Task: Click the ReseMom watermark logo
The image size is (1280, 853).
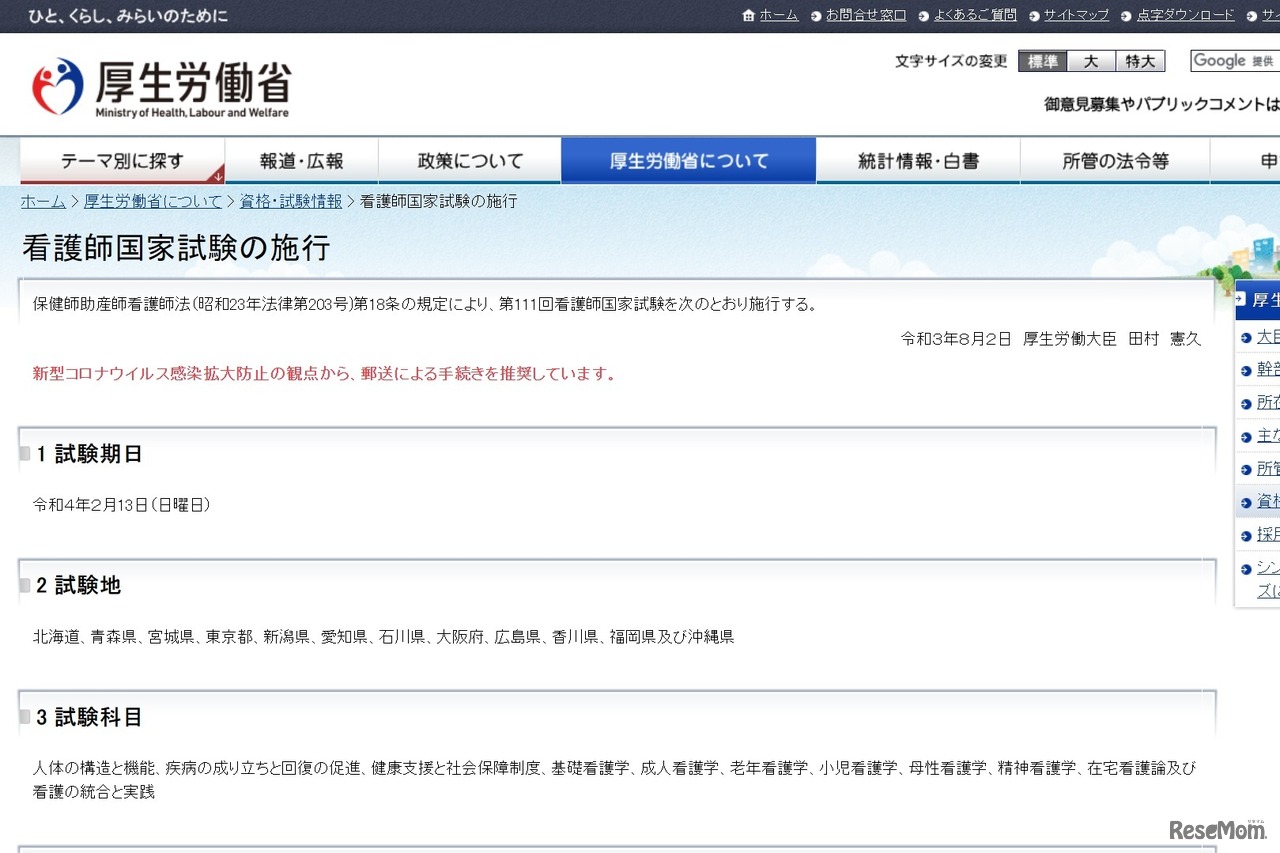Action: pos(1217,830)
